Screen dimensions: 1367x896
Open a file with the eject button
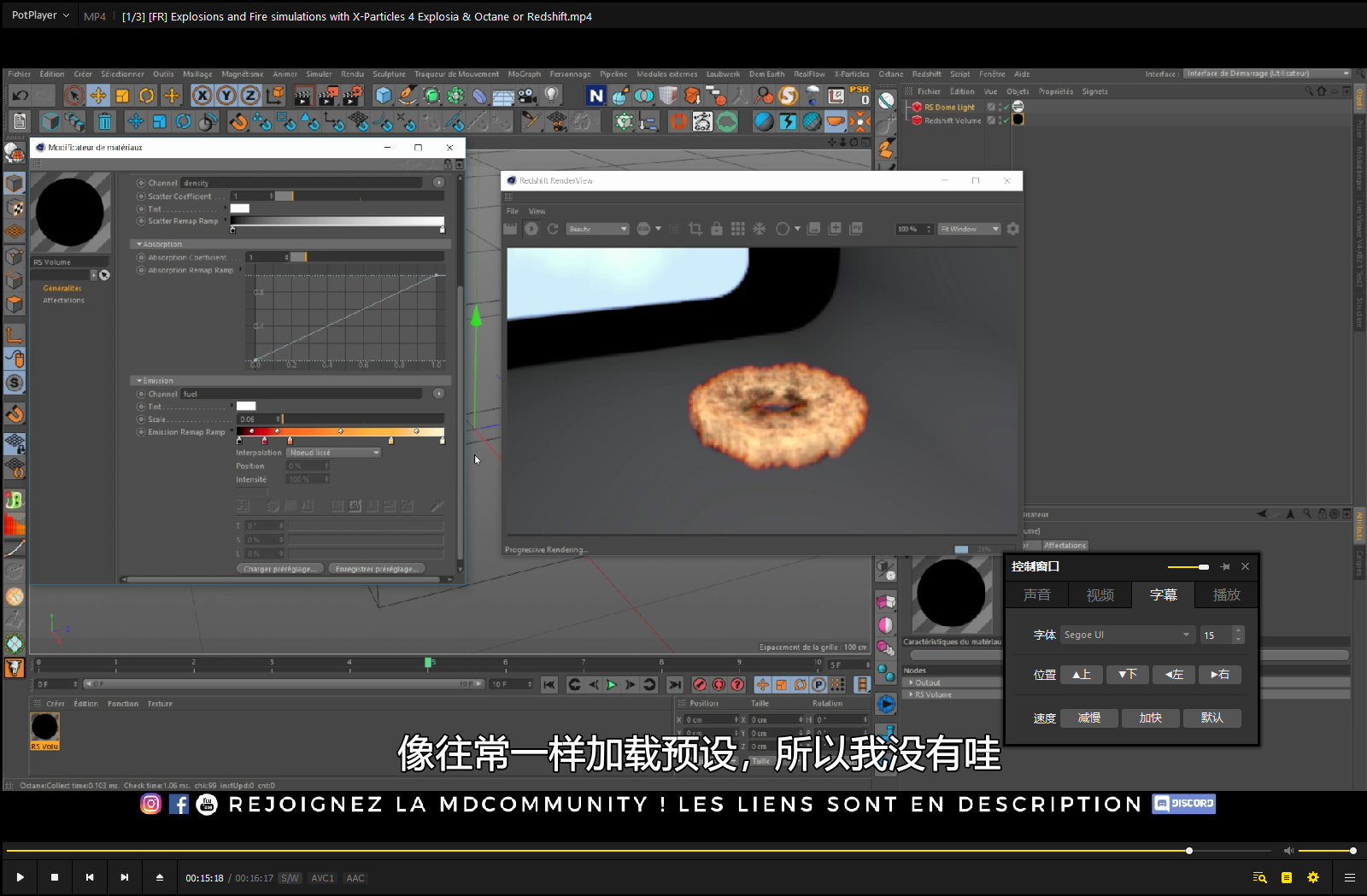pyautogui.click(x=160, y=877)
